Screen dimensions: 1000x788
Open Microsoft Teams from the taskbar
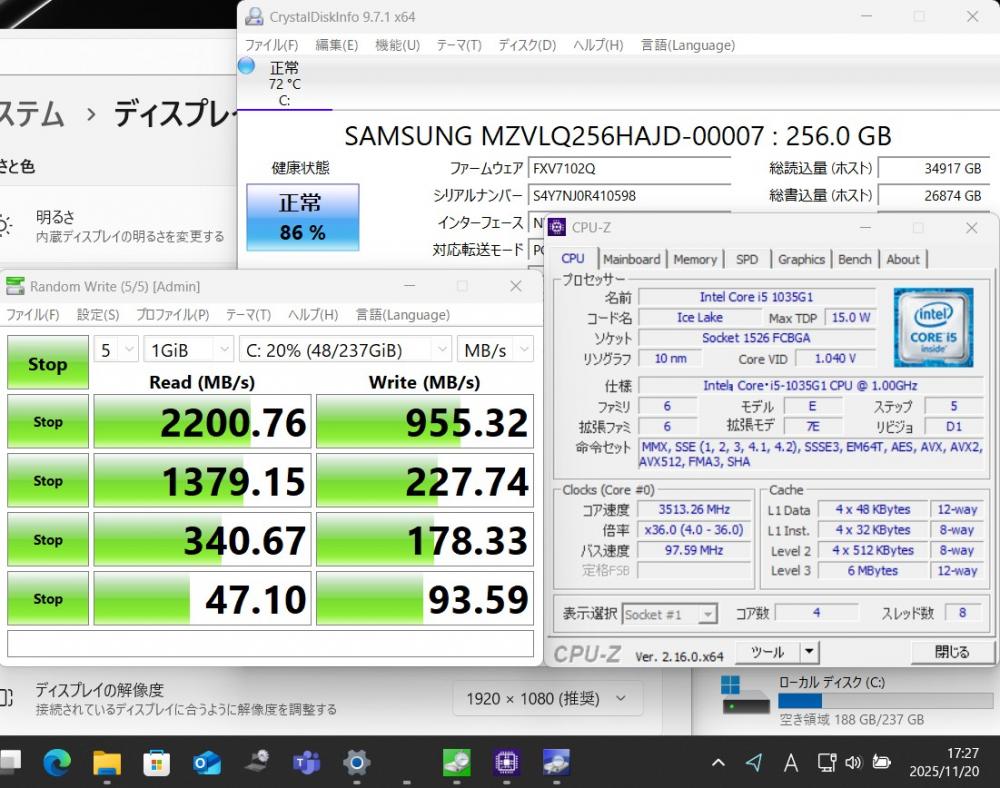coord(307,762)
